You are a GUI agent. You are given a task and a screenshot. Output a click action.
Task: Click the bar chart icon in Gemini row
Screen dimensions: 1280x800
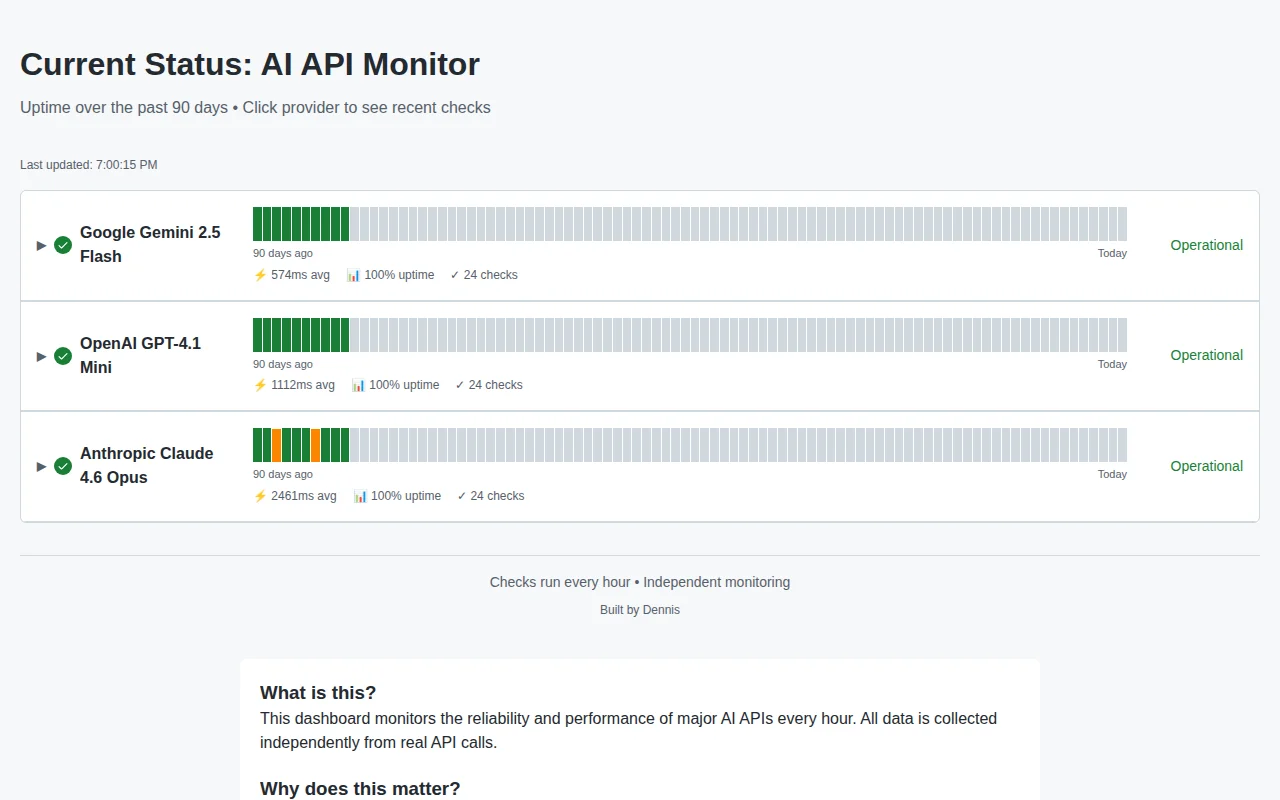353,275
